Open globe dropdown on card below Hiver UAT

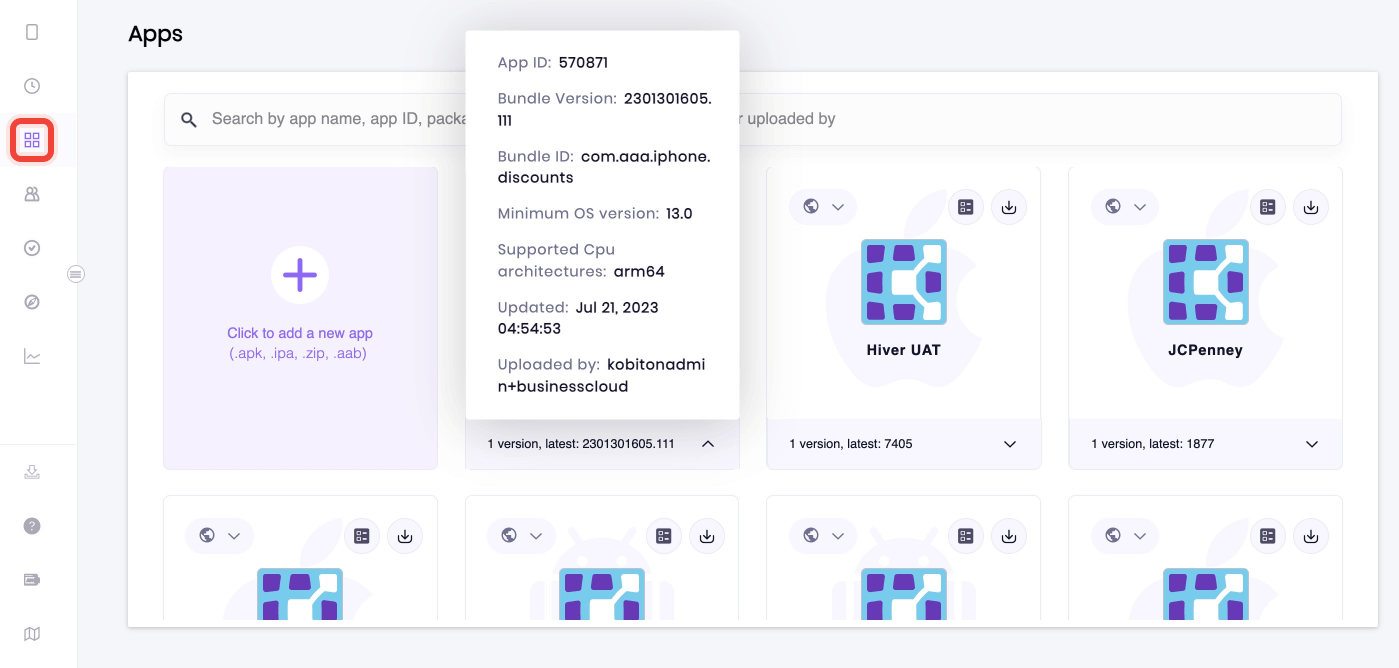coord(823,536)
